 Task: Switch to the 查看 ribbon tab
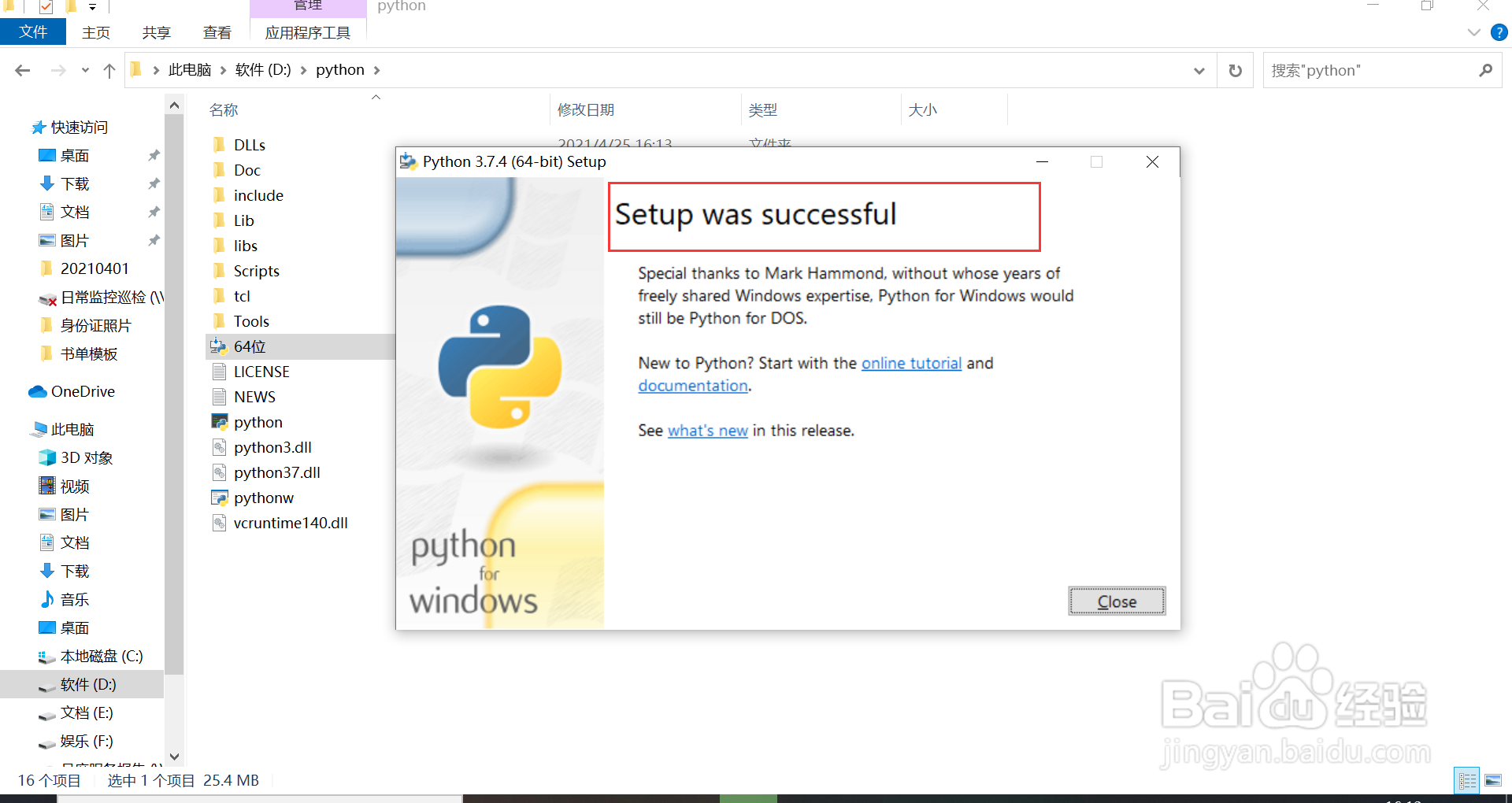(x=217, y=32)
